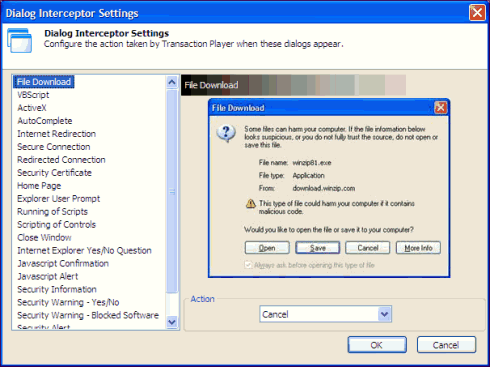Click the question mark icon in preview
490x367 pixels.
click(x=226, y=133)
